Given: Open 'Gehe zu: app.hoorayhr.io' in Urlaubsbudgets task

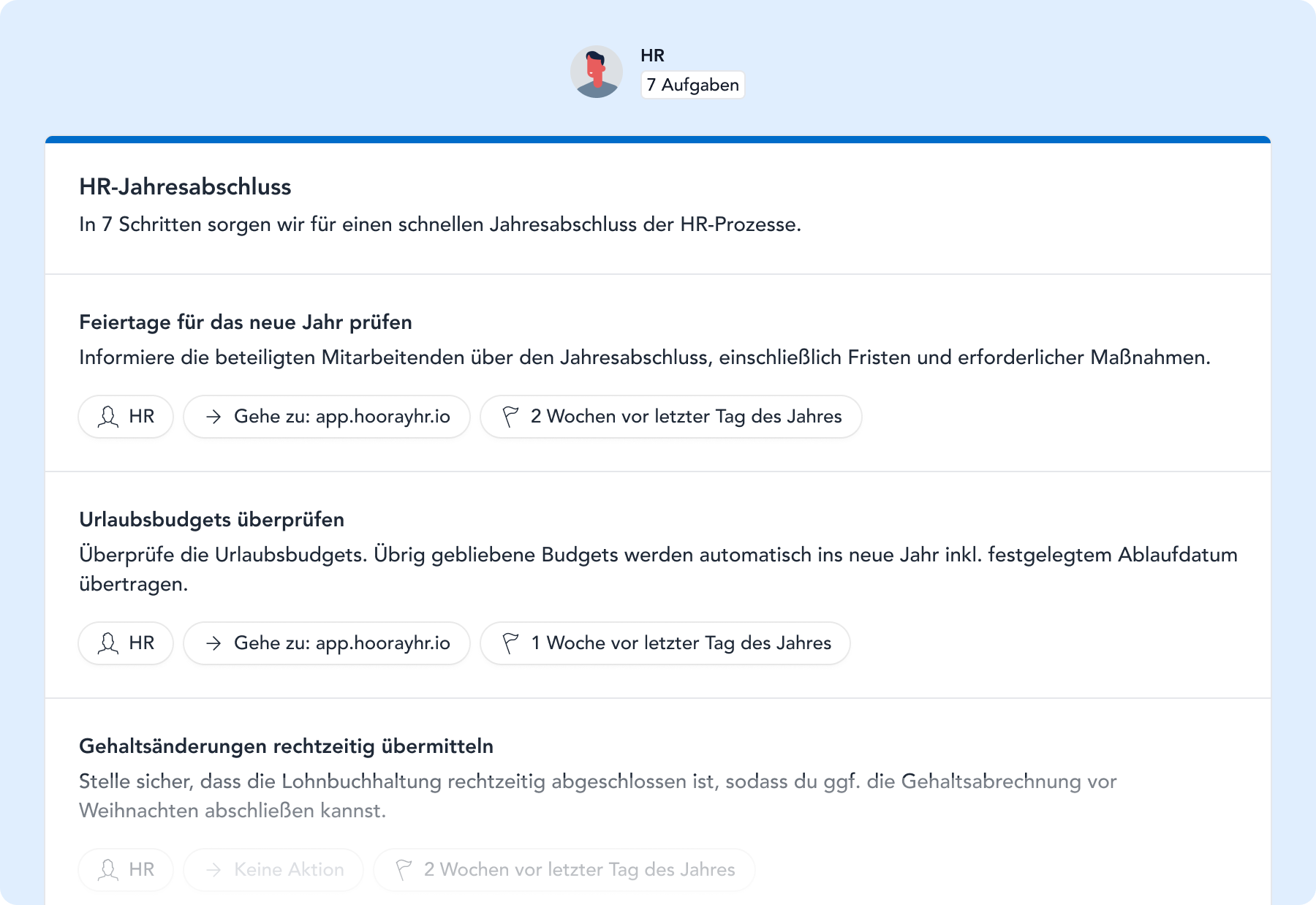Looking at the screenshot, I should tap(327, 643).
